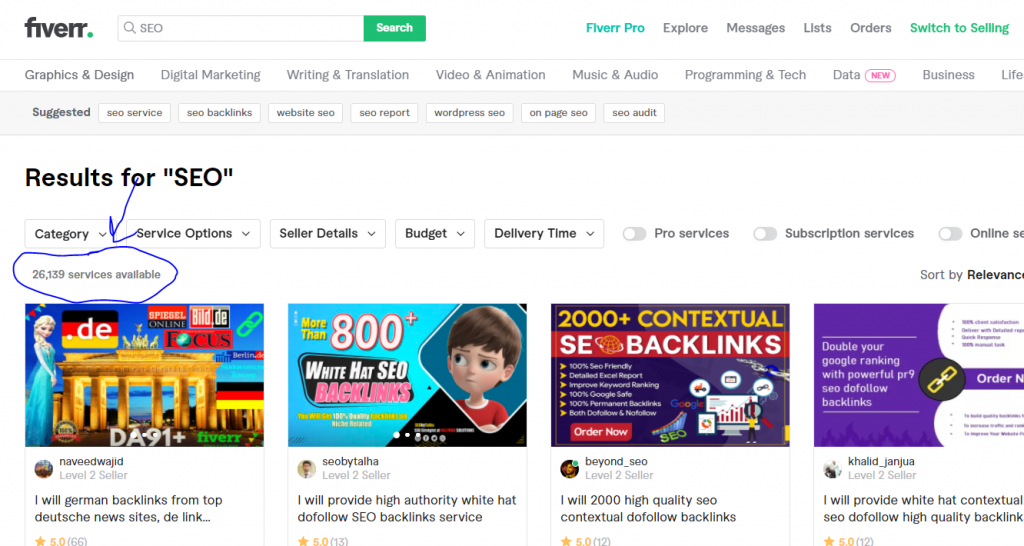Click '26,139 services available' text
The width and height of the screenshot is (1024, 546).
point(96,274)
